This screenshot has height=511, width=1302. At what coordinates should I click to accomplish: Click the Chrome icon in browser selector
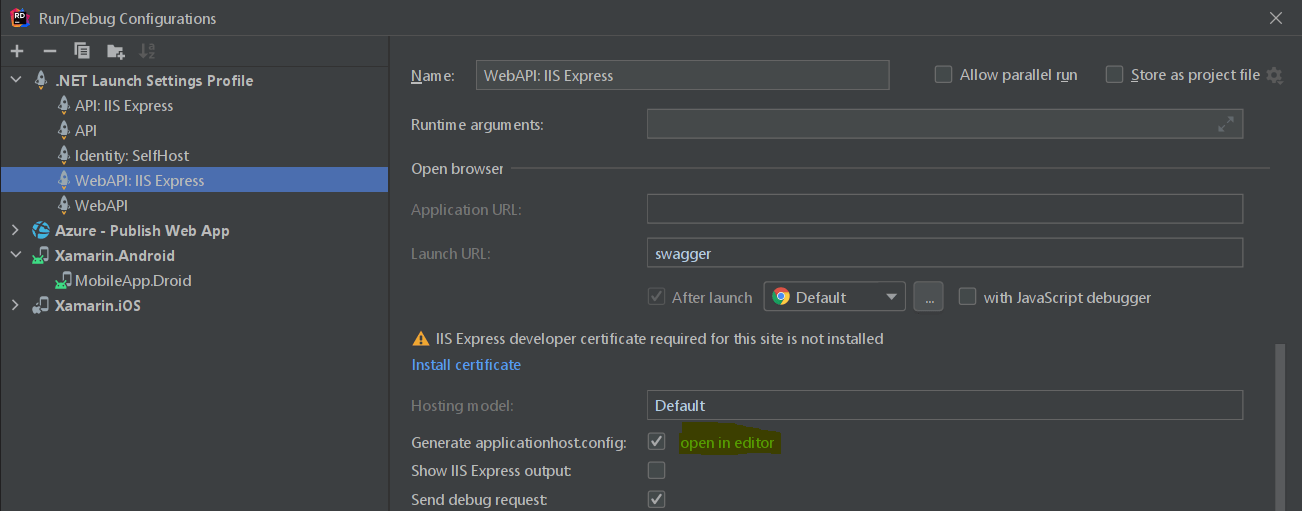tap(781, 297)
